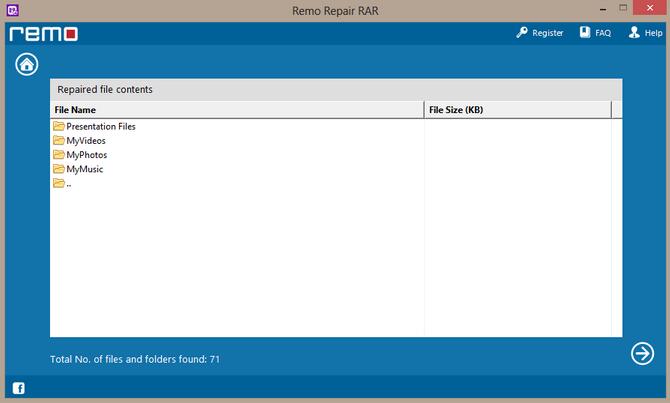Select the parent ".." folder icon
Image resolution: width=670 pixels, height=403 pixels.
(x=59, y=183)
